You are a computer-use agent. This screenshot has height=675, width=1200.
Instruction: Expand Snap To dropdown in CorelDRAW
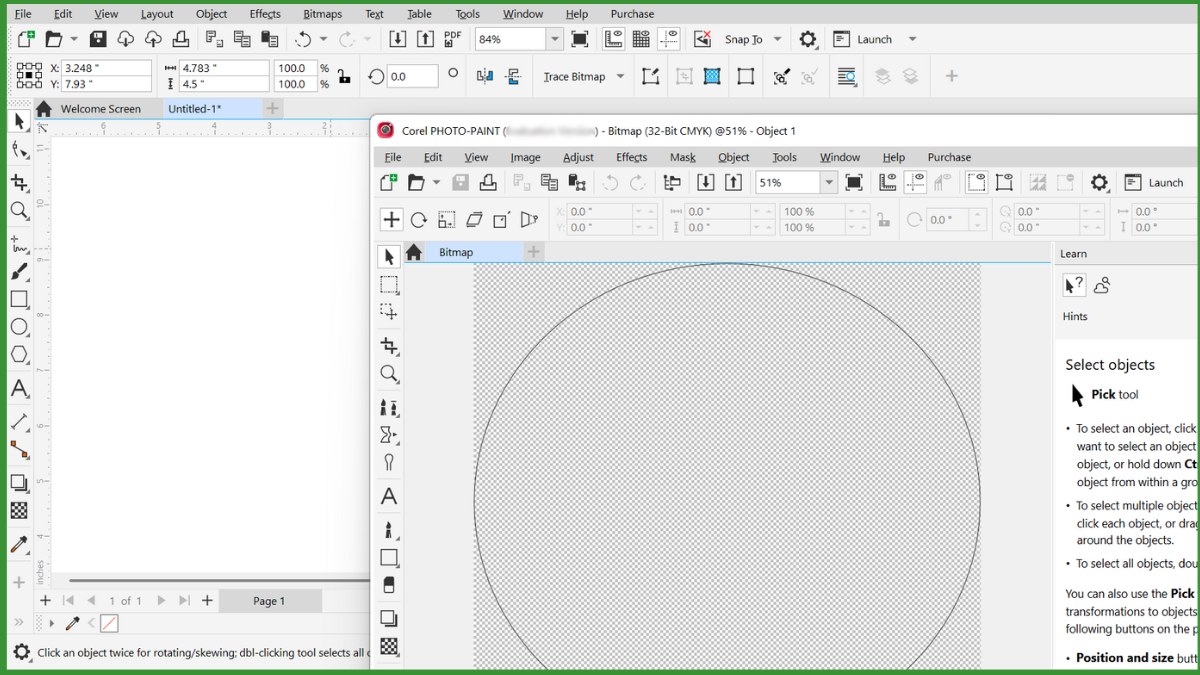(x=778, y=39)
